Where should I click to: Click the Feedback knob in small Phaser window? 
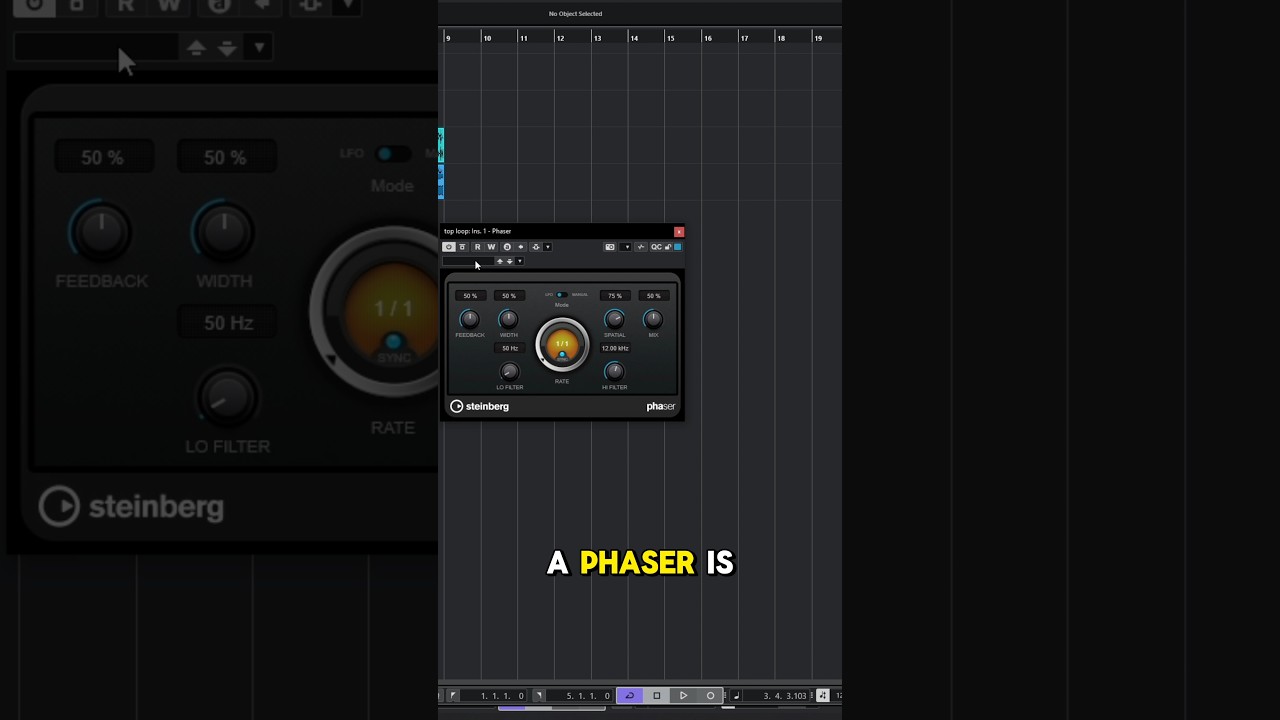click(469, 319)
